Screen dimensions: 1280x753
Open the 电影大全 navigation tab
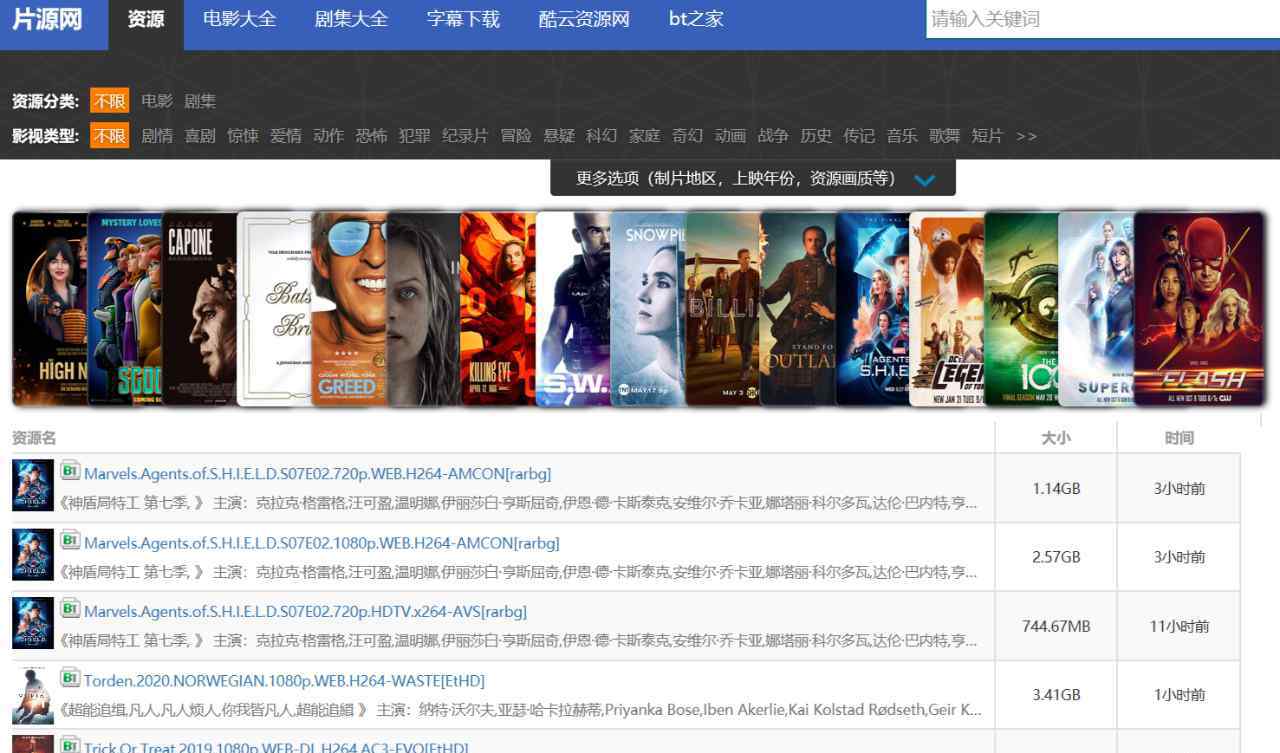(239, 19)
